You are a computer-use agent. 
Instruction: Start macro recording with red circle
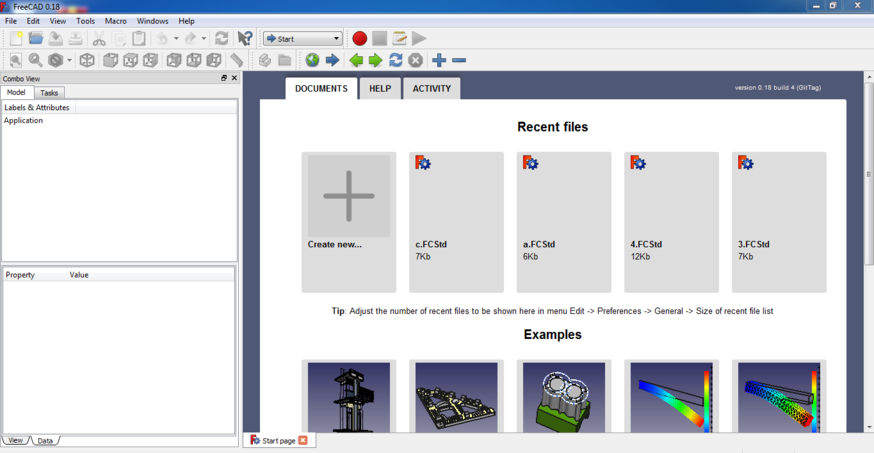pos(360,38)
